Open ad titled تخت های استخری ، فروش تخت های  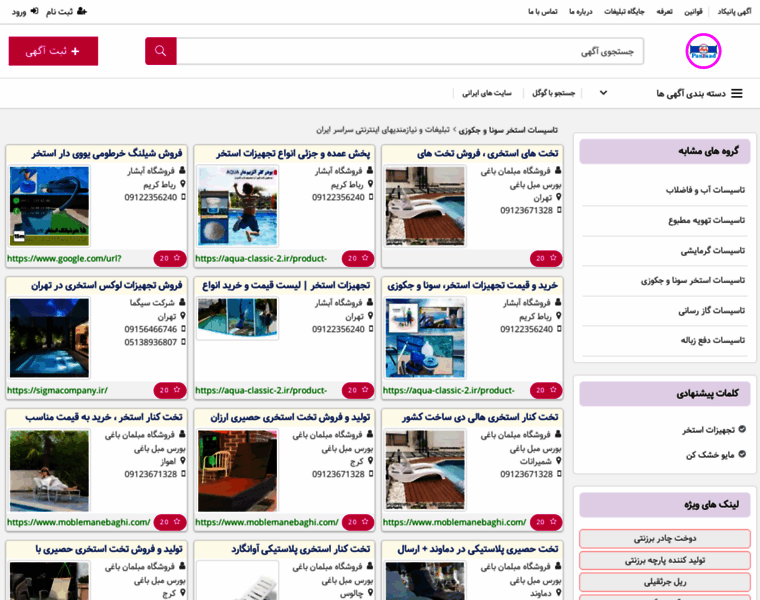pos(488,154)
